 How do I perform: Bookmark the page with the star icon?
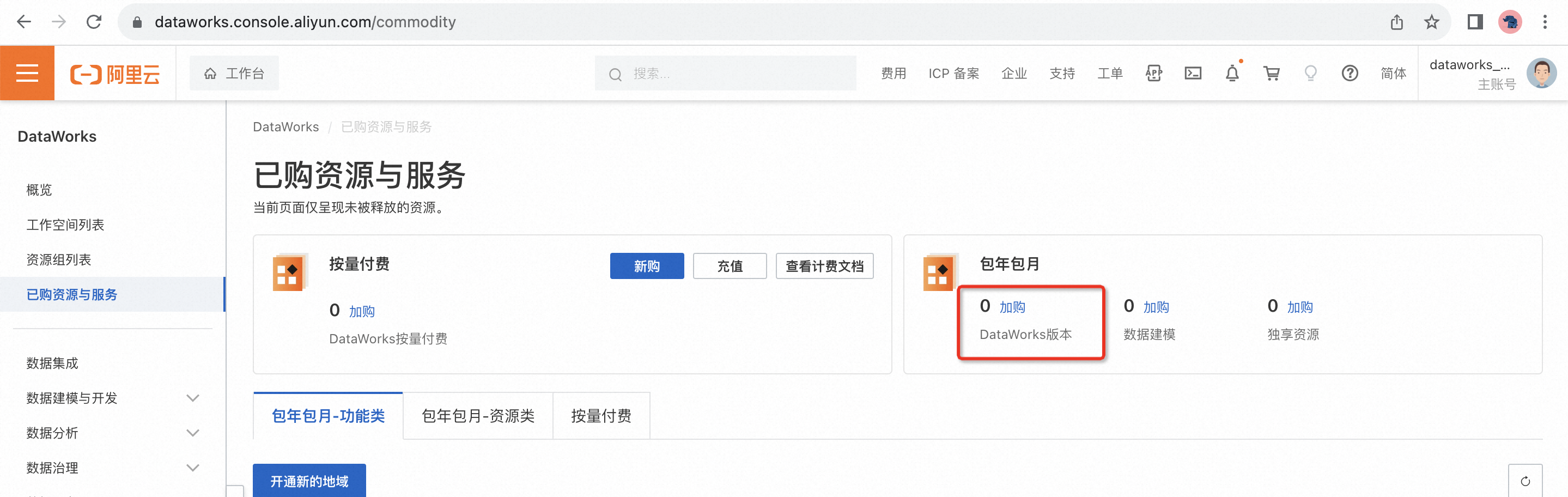coord(1432,22)
